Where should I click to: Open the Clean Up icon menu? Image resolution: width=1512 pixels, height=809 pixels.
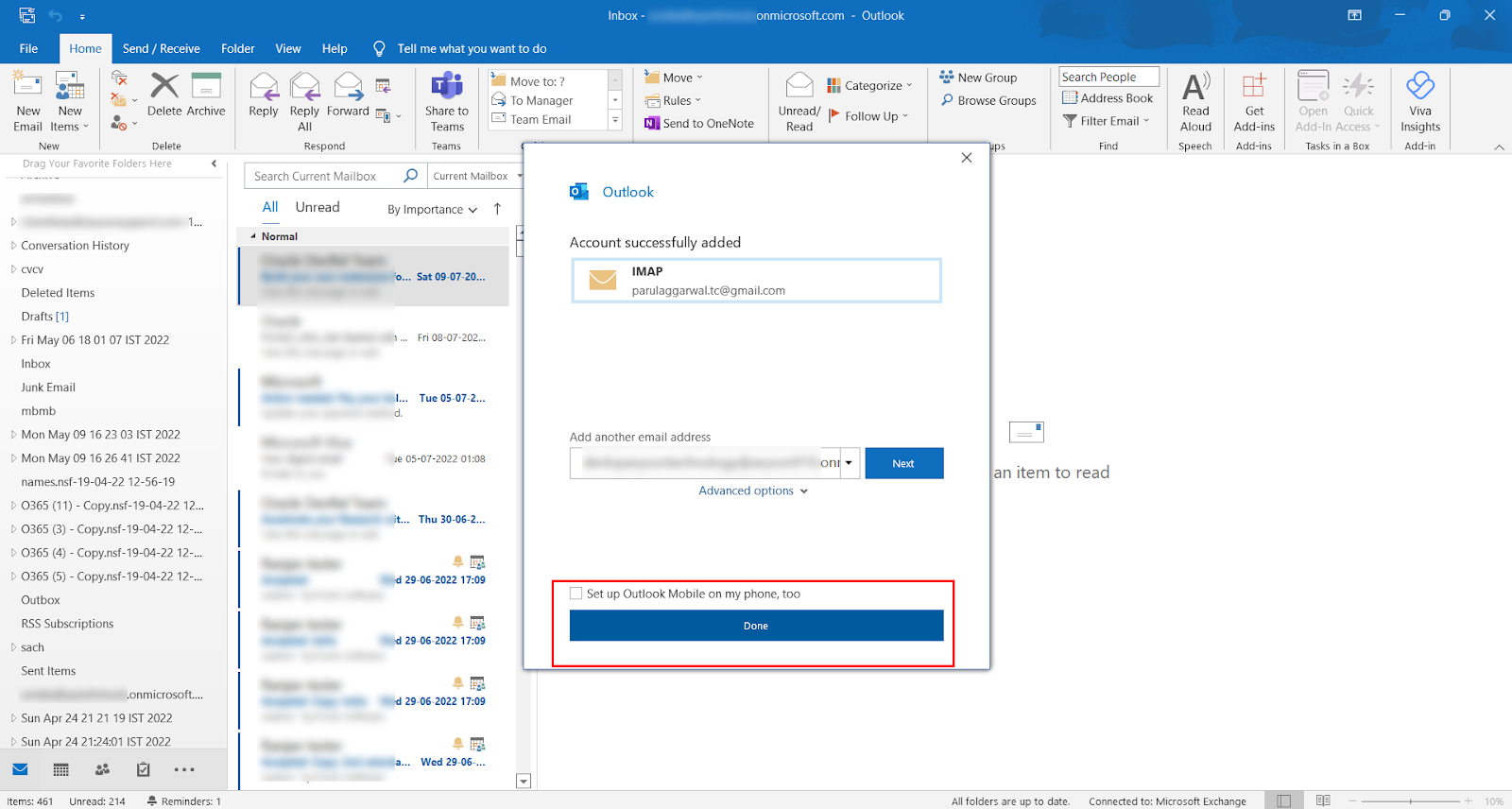(122, 99)
